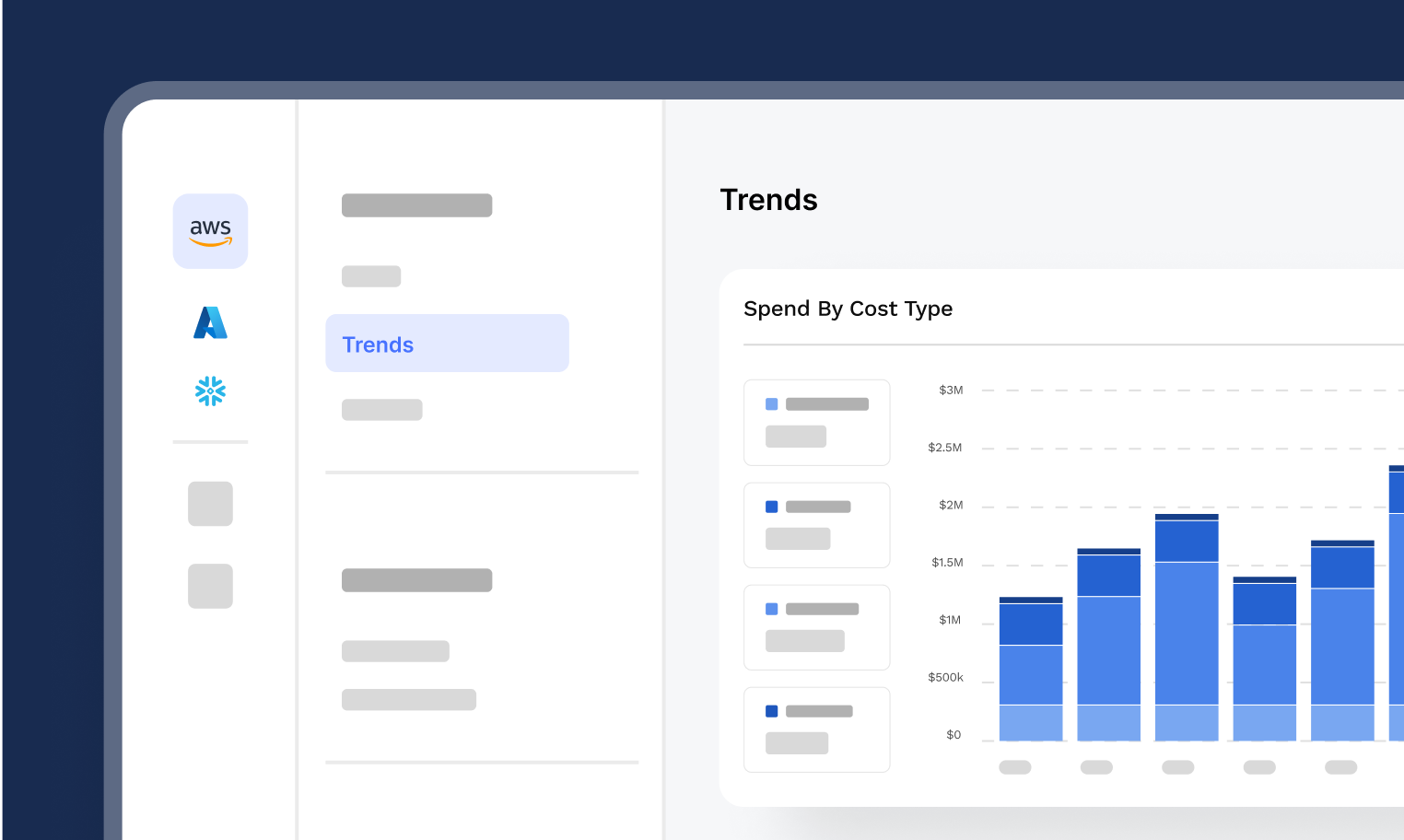The height and width of the screenshot is (840, 1404).
Task: Expand the lower navigation group heading
Action: pyautogui.click(x=416, y=579)
